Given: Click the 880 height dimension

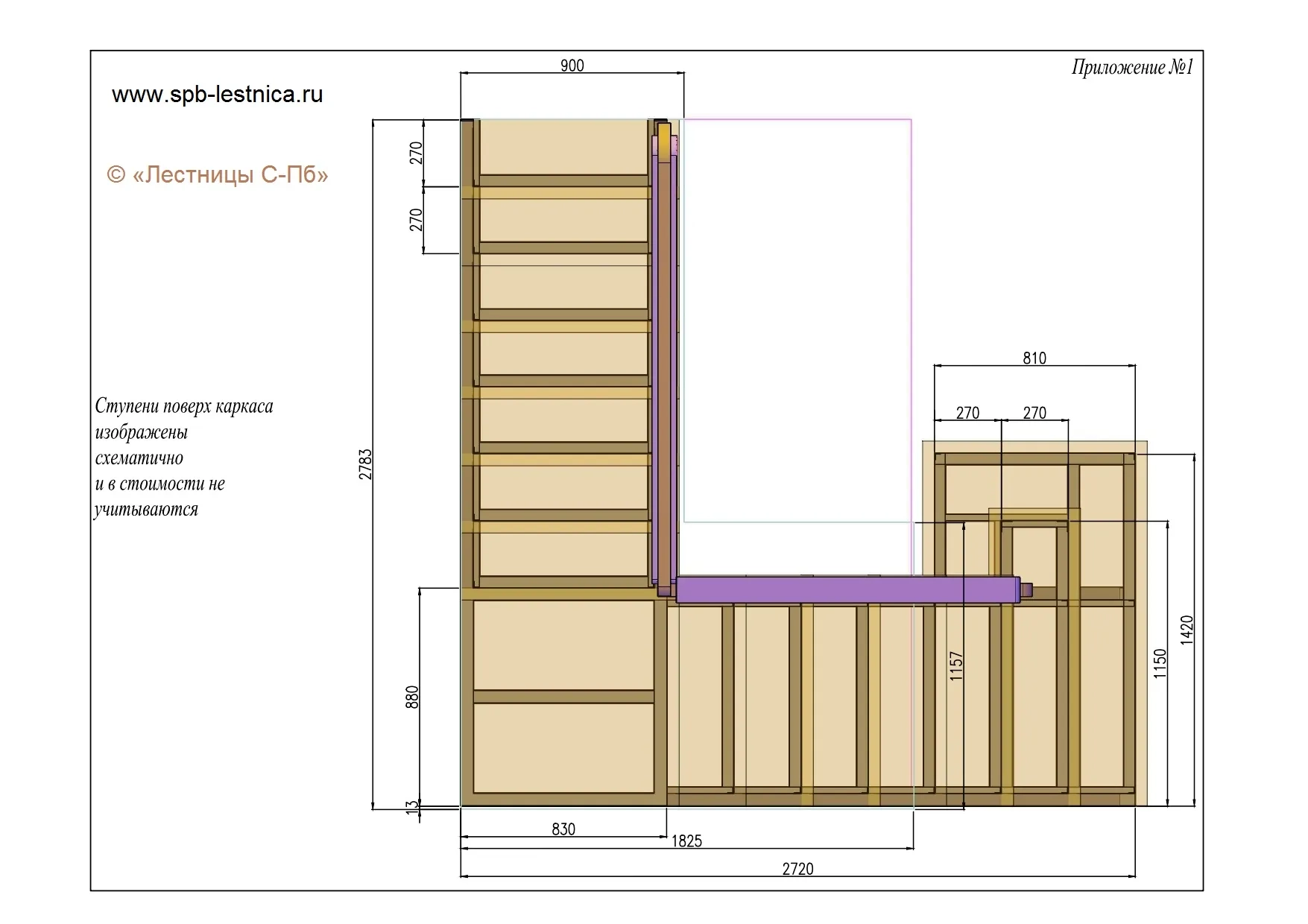Looking at the screenshot, I should [412, 697].
